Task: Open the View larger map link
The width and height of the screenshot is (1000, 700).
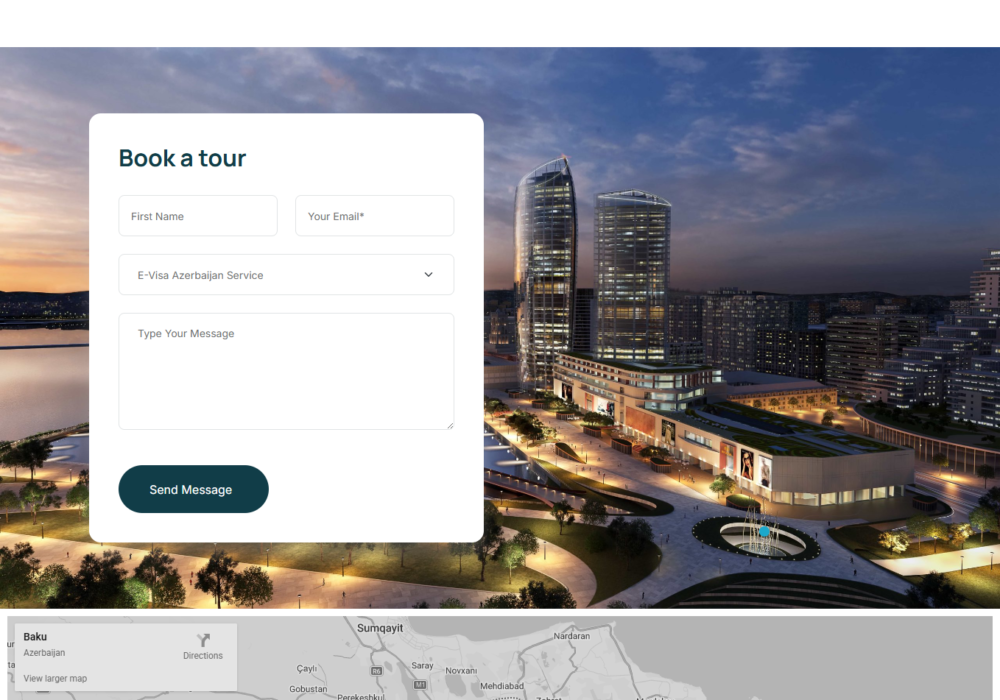Action: click(x=55, y=679)
